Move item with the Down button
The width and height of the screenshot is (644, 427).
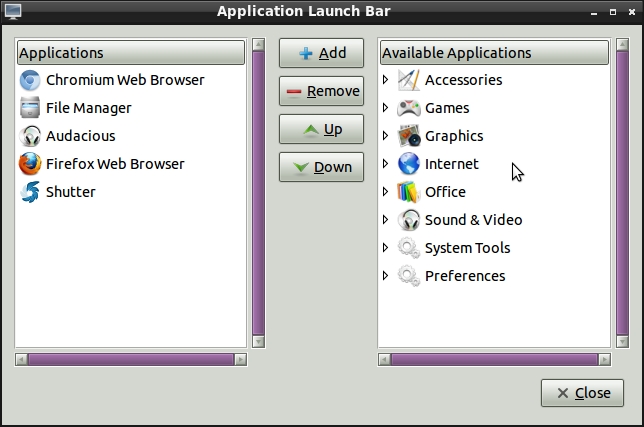pos(321,167)
